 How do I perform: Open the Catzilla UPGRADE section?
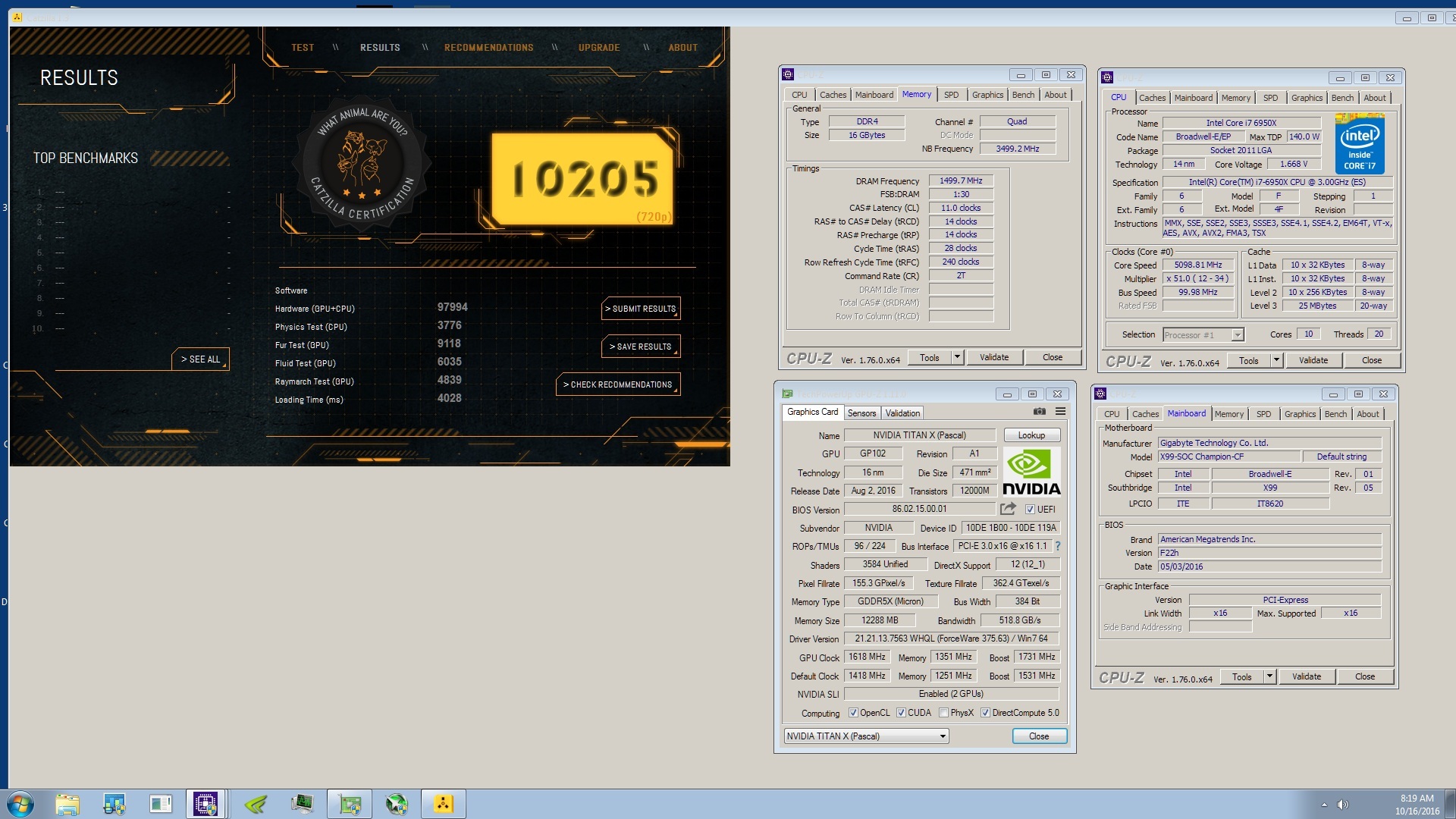click(x=599, y=48)
